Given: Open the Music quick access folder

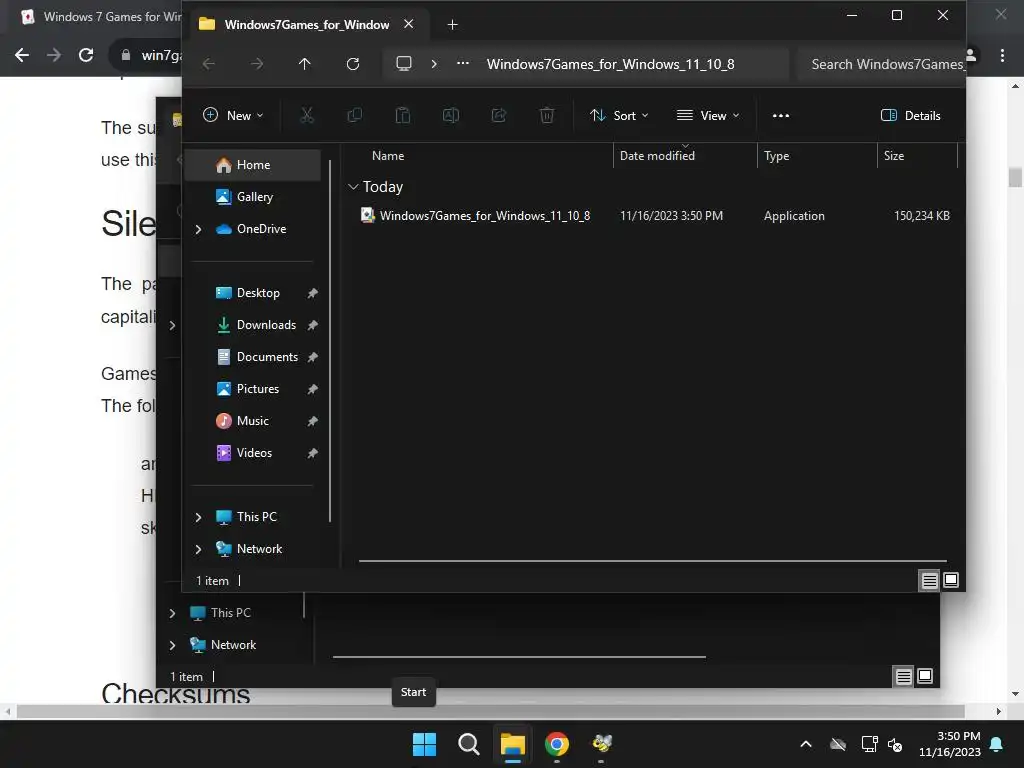Looking at the screenshot, I should click(253, 421).
